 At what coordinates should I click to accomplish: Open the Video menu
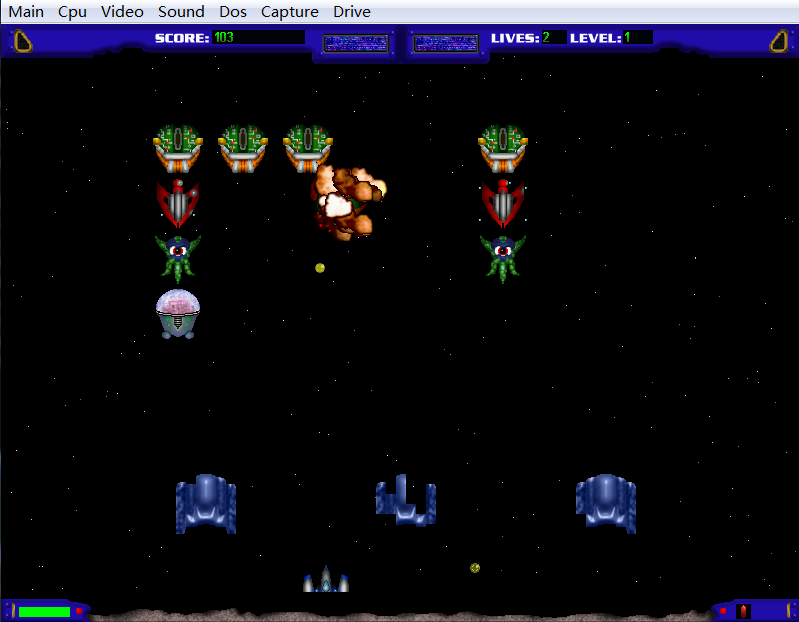(122, 11)
